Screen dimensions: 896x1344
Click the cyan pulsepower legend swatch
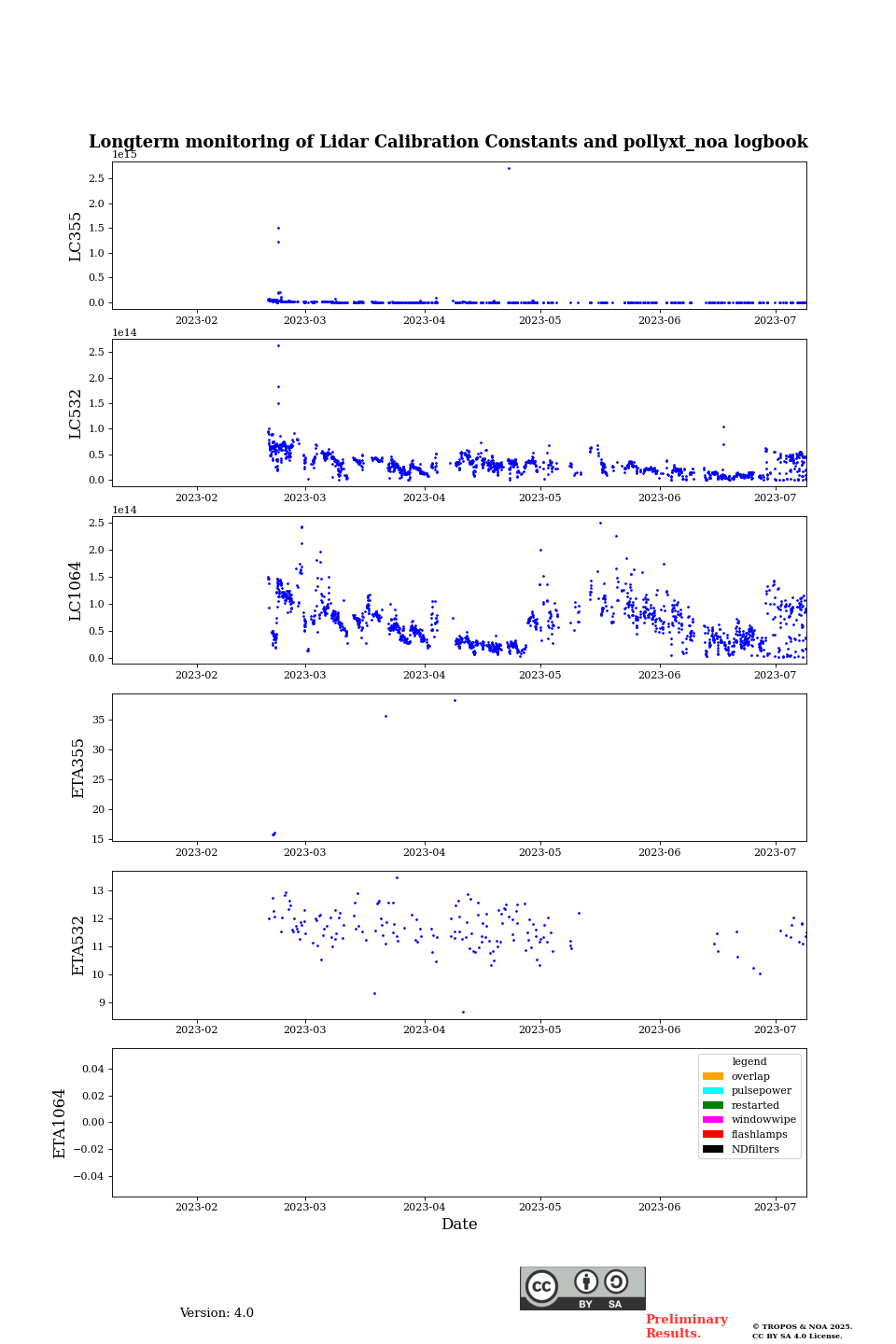713,1090
